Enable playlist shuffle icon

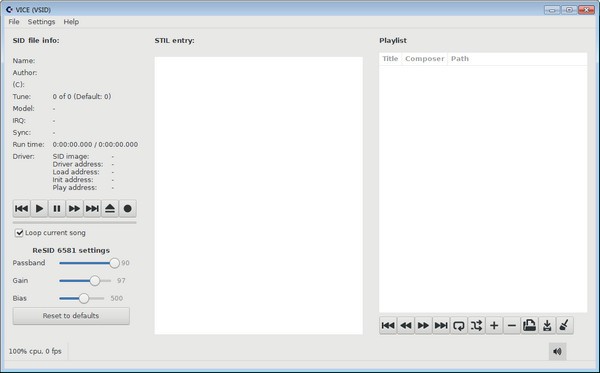coord(476,326)
